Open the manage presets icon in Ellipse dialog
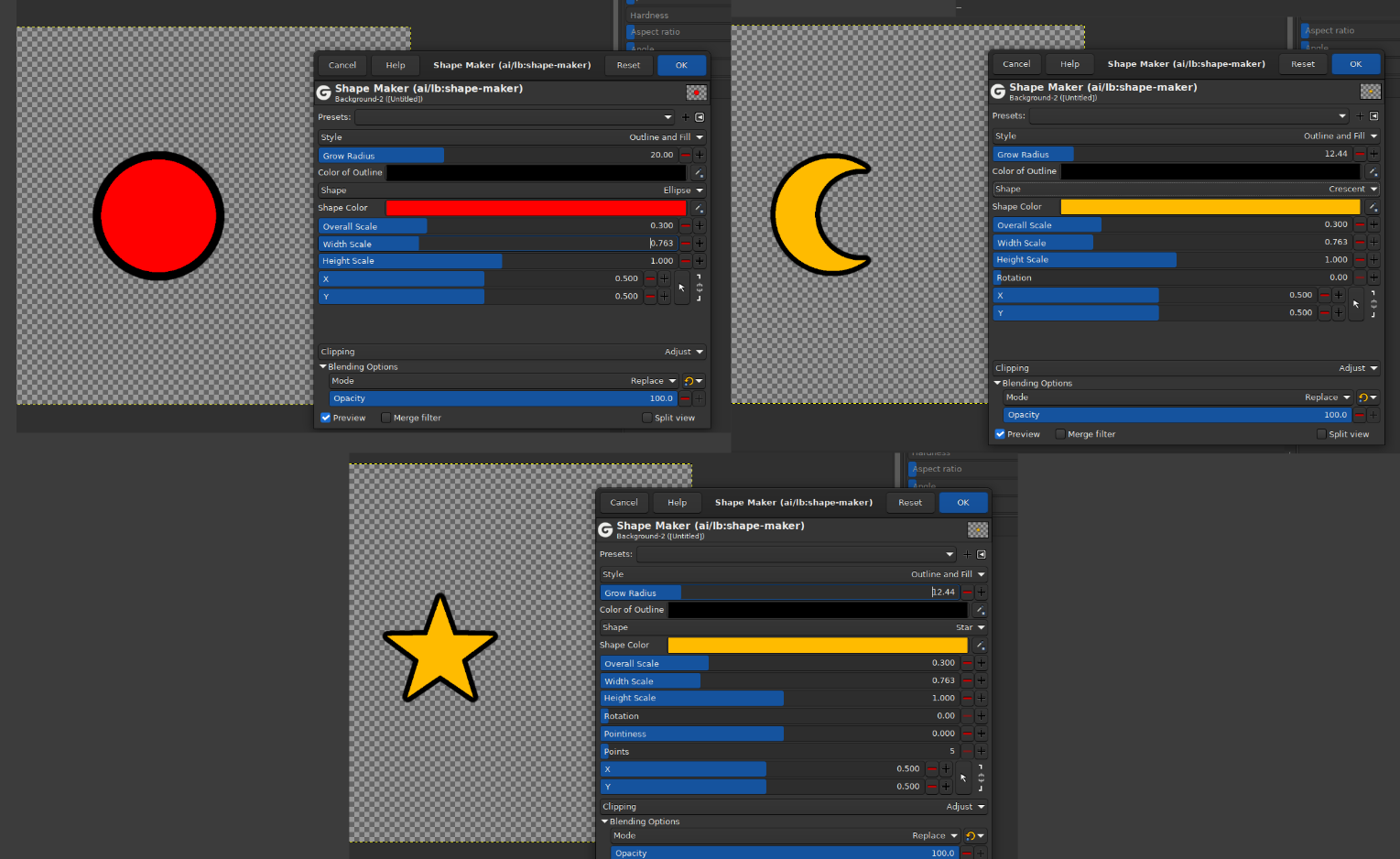 pyautogui.click(x=700, y=117)
